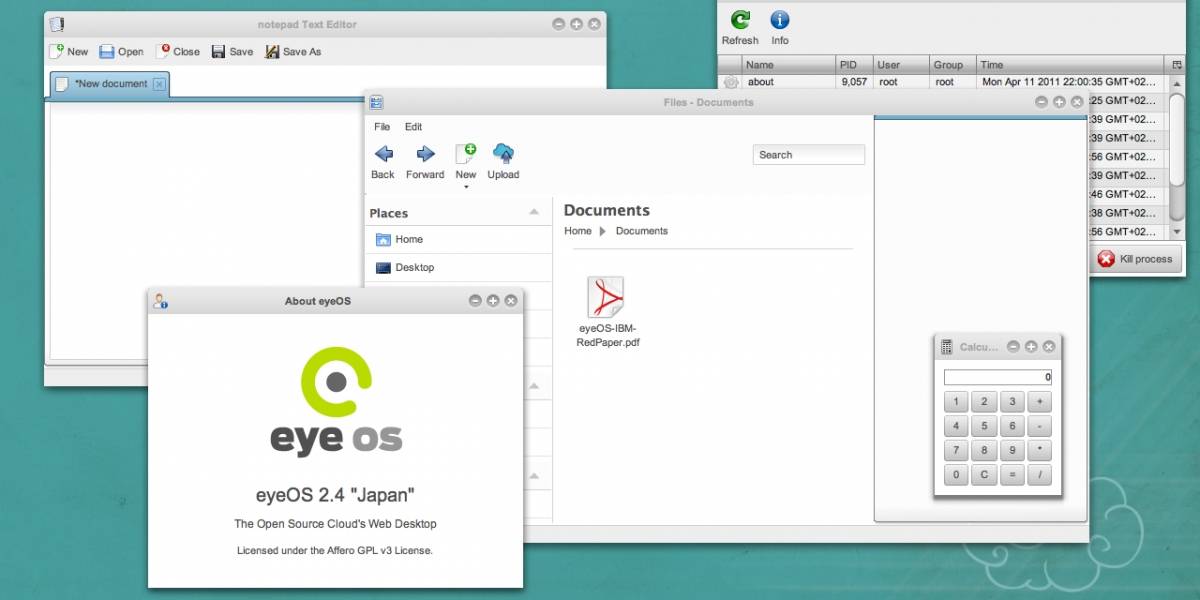Open column chooser in process table
Image resolution: width=1200 pixels, height=600 pixels.
click(1176, 64)
